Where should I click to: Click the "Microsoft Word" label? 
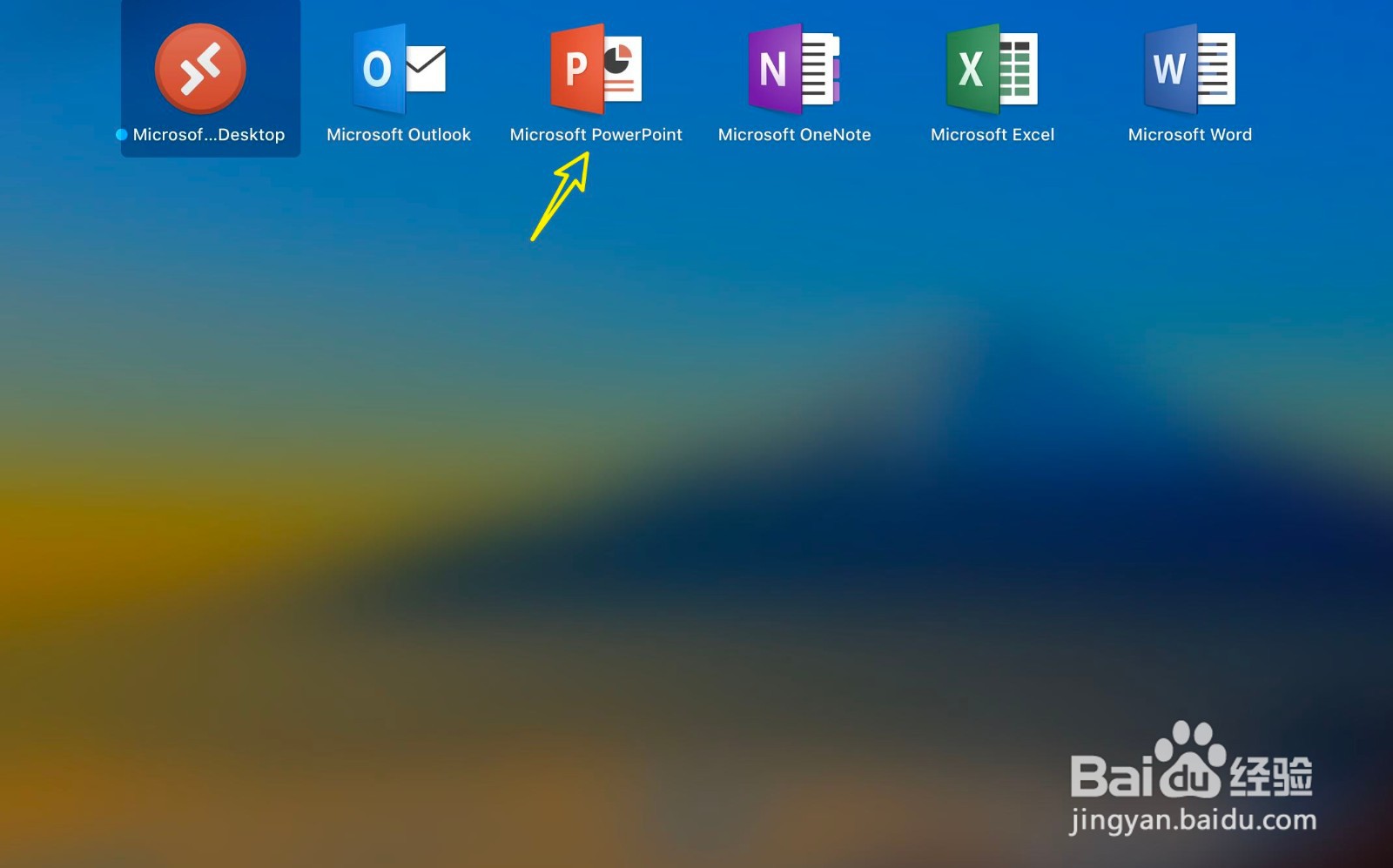[x=1190, y=135]
